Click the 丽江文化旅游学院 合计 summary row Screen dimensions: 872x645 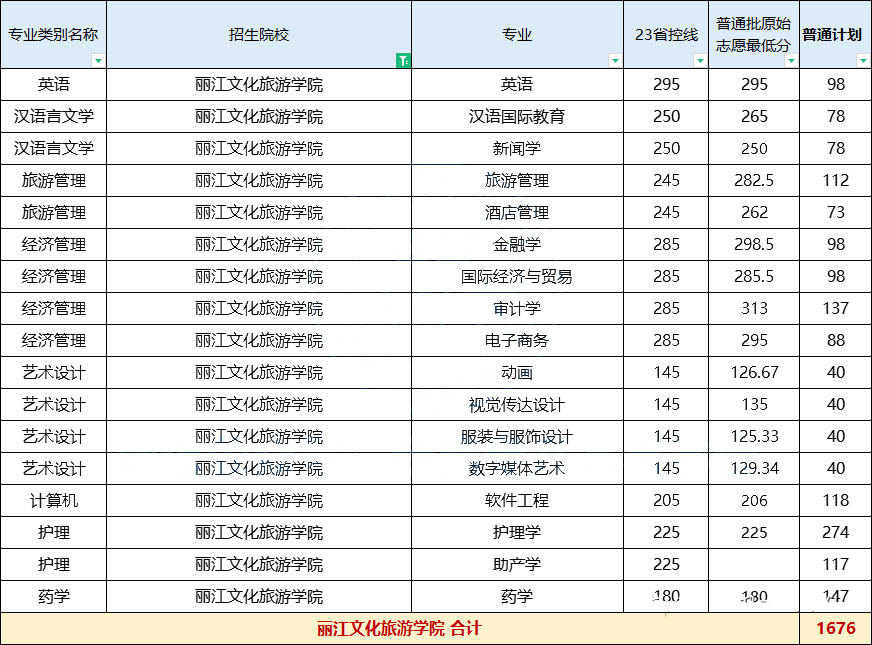(400, 629)
